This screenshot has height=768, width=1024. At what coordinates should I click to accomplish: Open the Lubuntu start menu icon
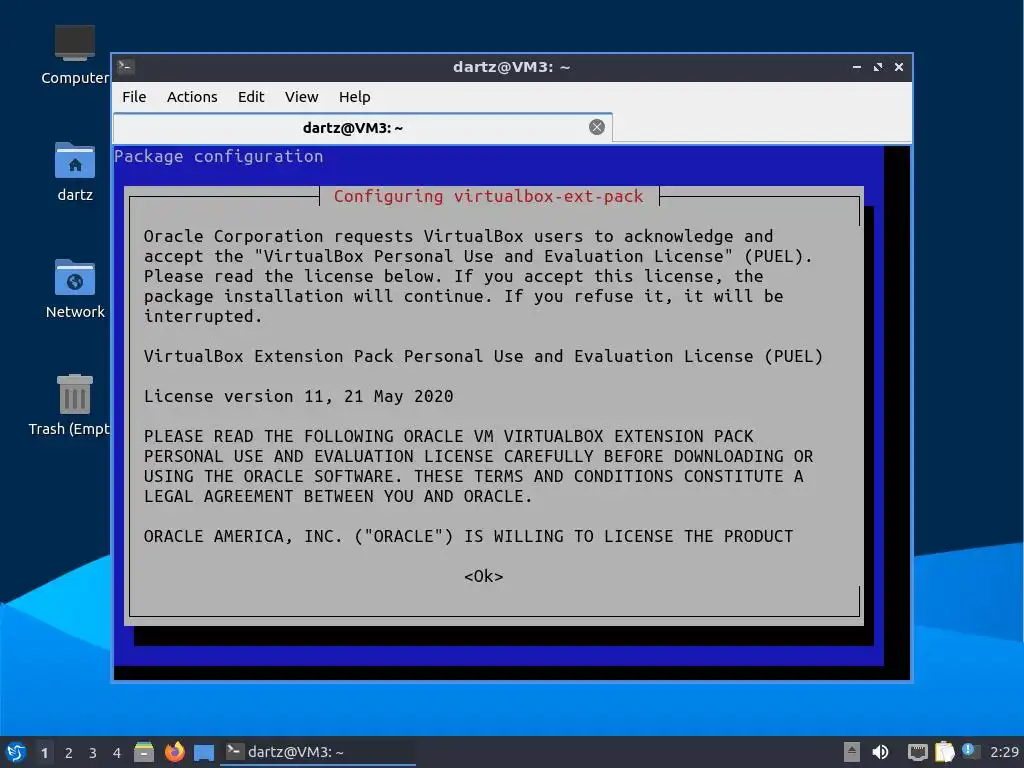pyautogui.click(x=16, y=752)
